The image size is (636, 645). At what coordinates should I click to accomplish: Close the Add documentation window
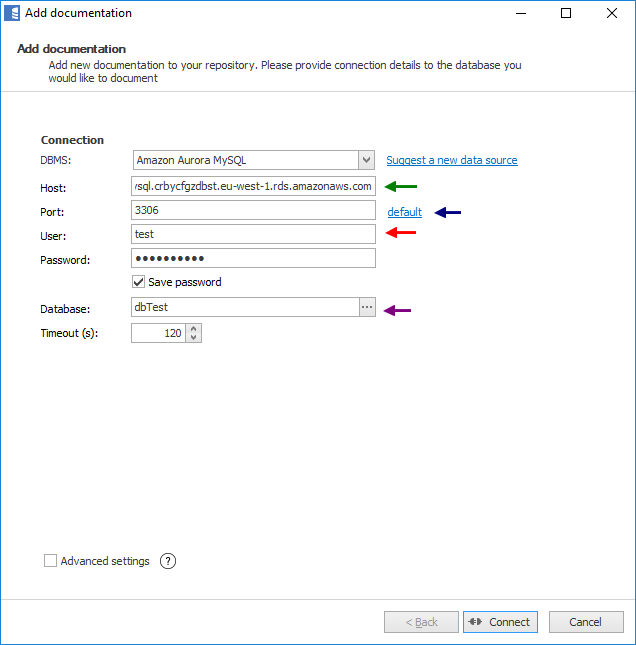(611, 13)
